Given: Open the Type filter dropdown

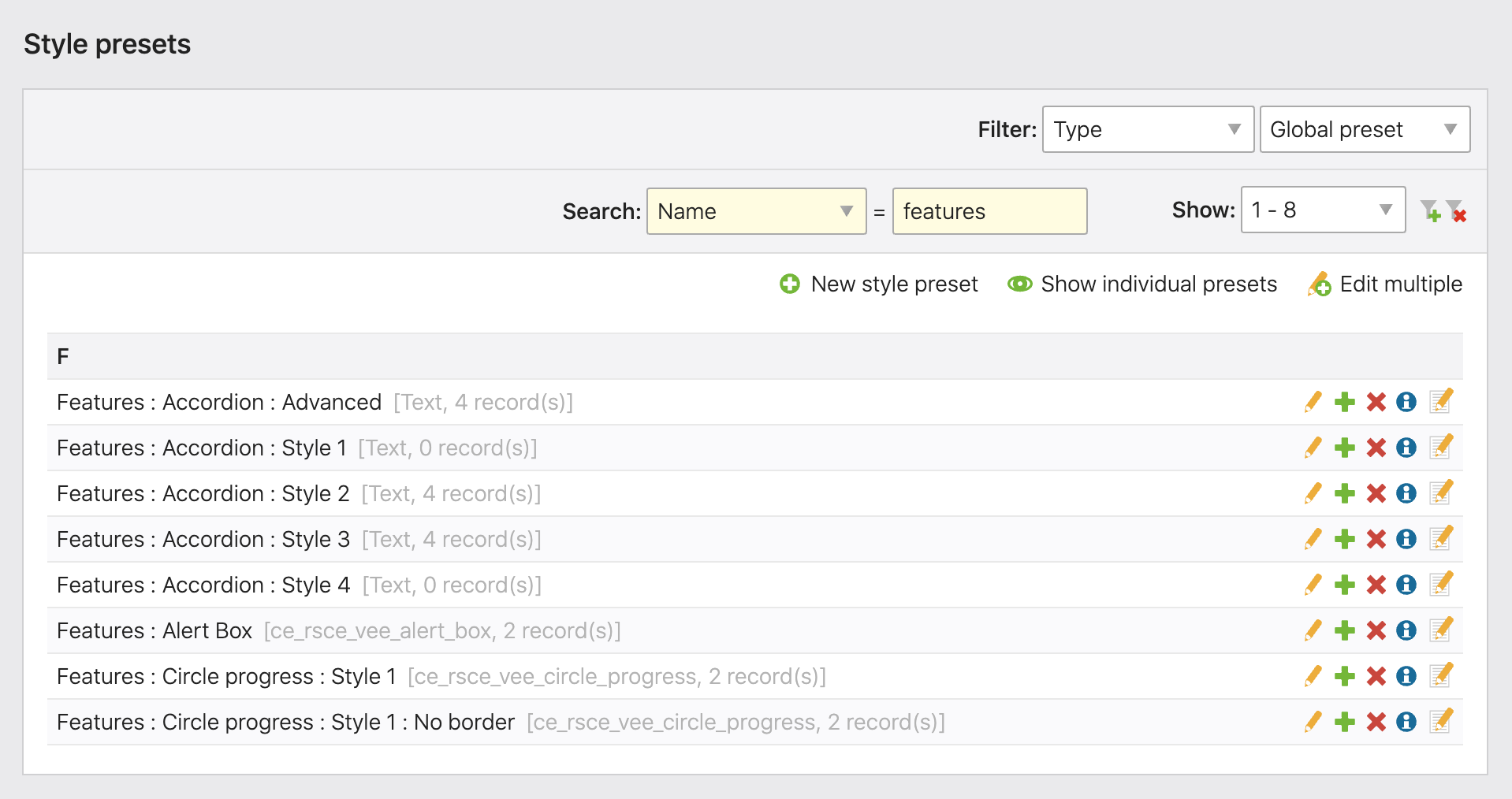Looking at the screenshot, I should [1147, 129].
